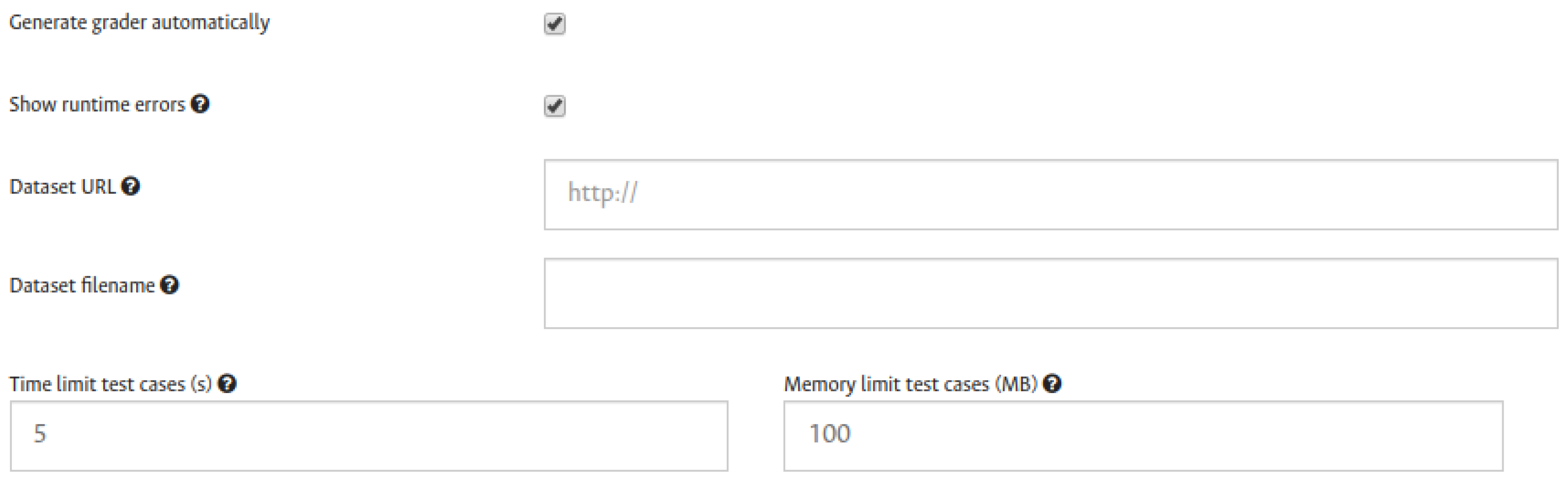The width and height of the screenshot is (1568, 483).
Task: Click into the Dataset filename text box
Action: (1050, 293)
